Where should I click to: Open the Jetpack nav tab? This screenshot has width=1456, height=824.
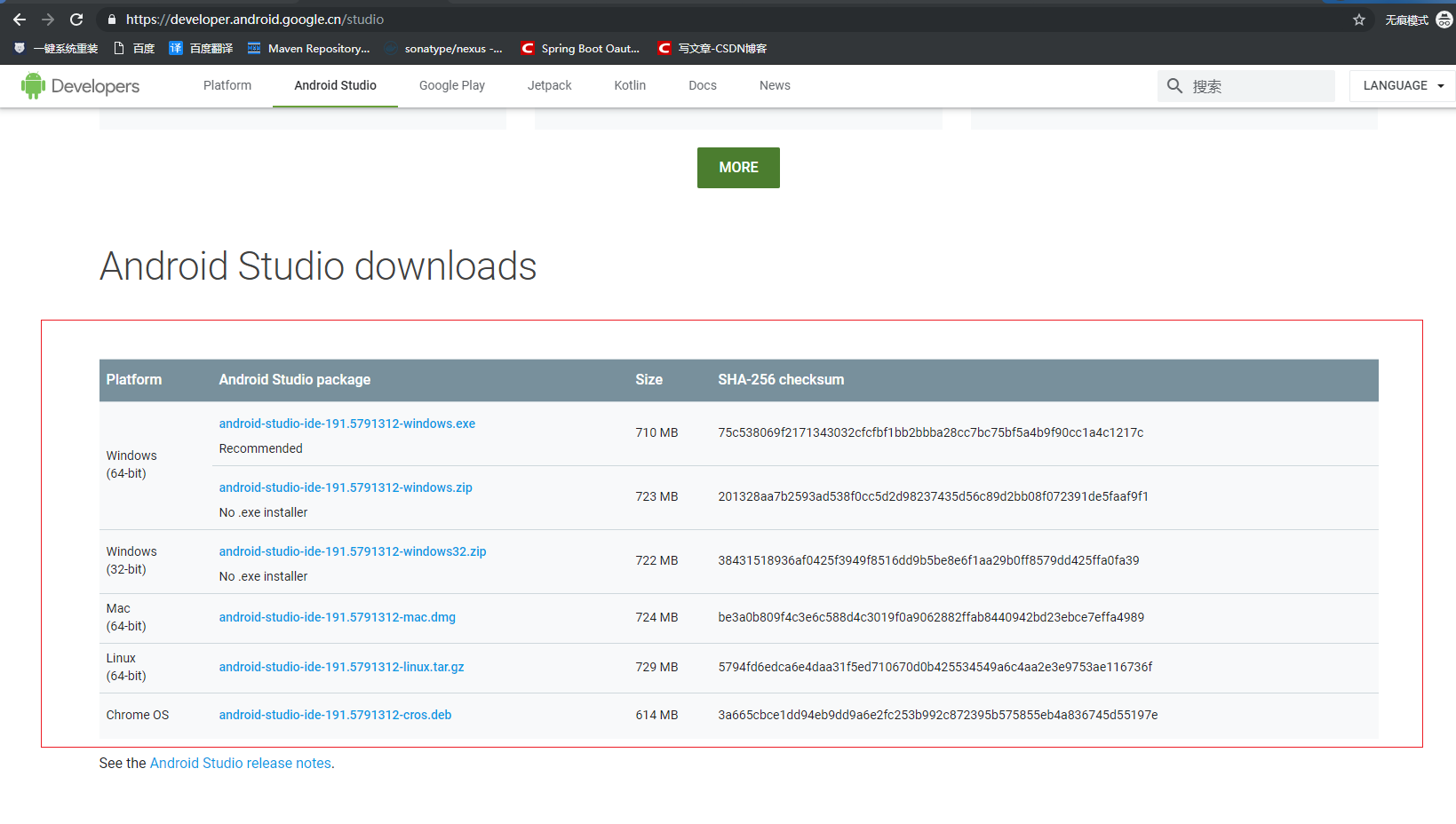(x=550, y=85)
